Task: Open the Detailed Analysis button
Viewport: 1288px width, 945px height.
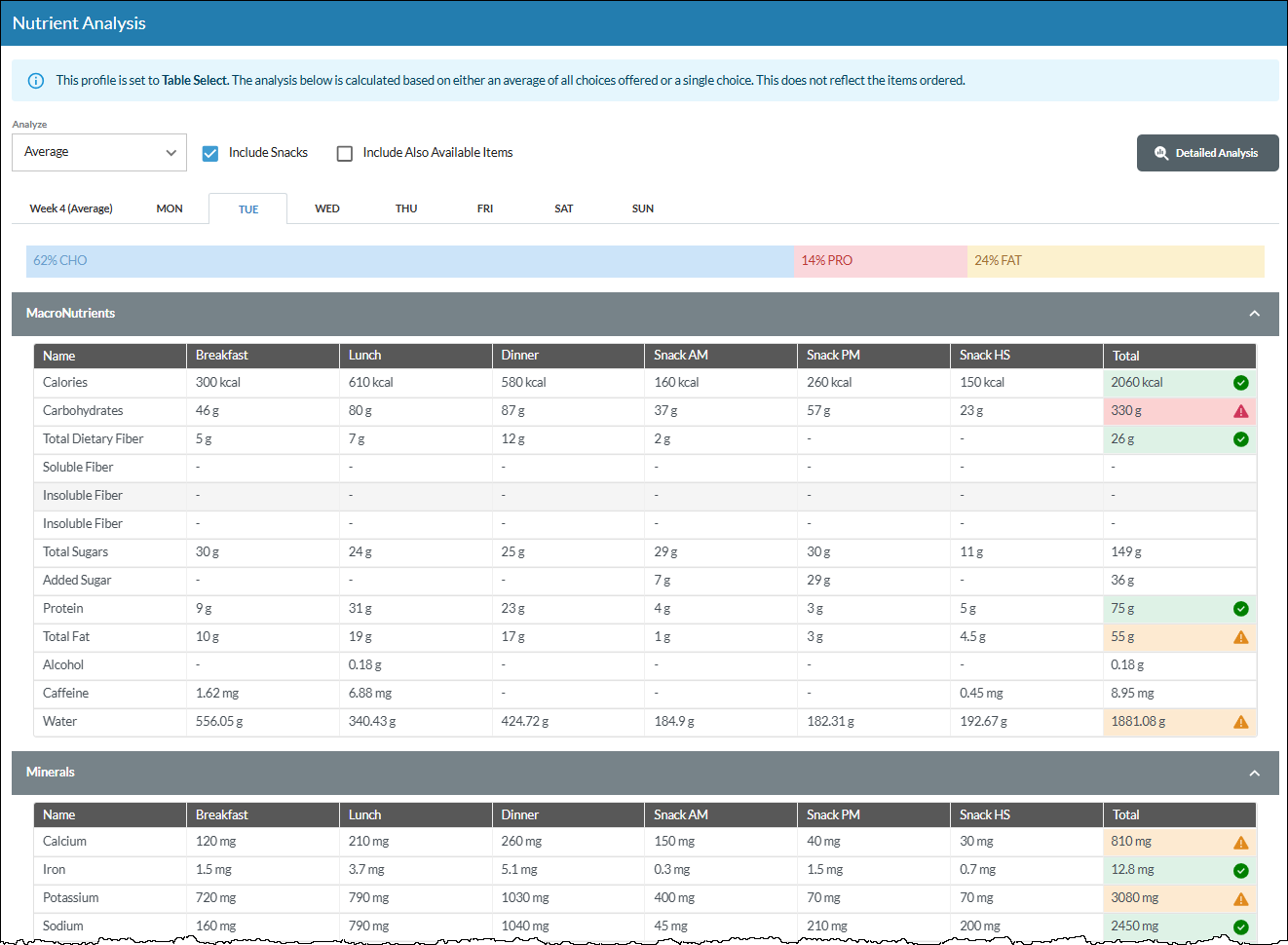Action: 1207,153
